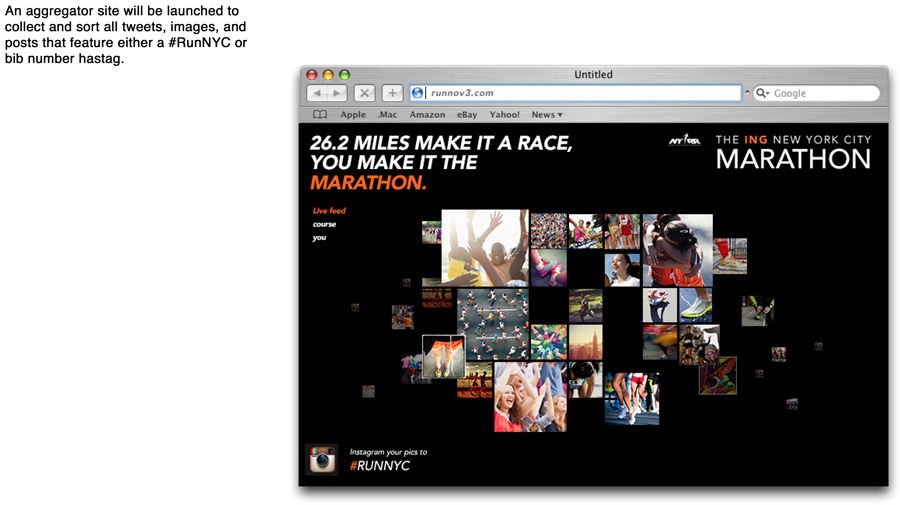
Task: Click the Untitled window title
Action: 593,75
